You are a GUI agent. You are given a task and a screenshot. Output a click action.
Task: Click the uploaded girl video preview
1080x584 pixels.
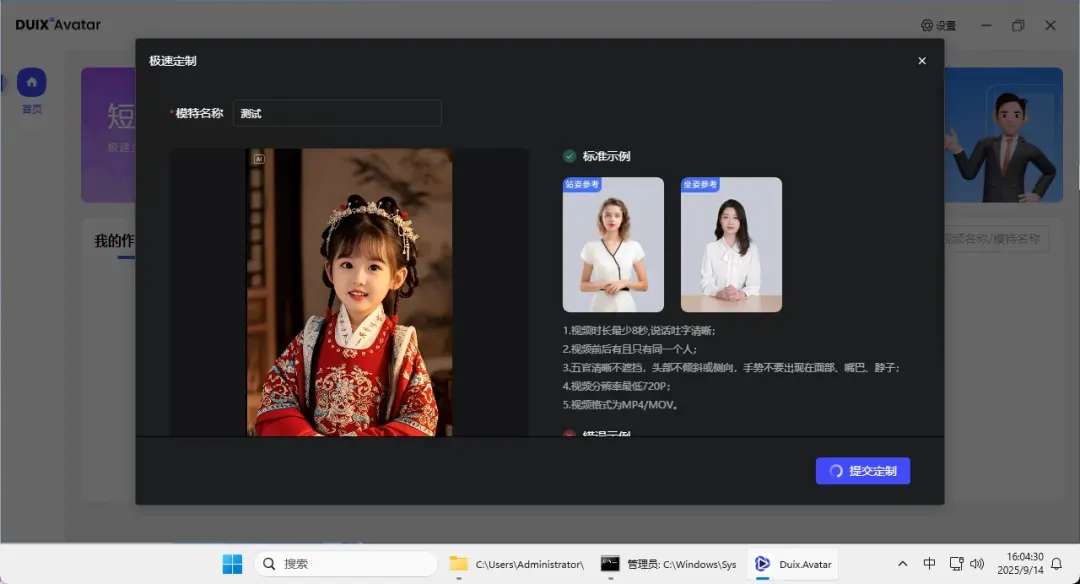[349, 292]
